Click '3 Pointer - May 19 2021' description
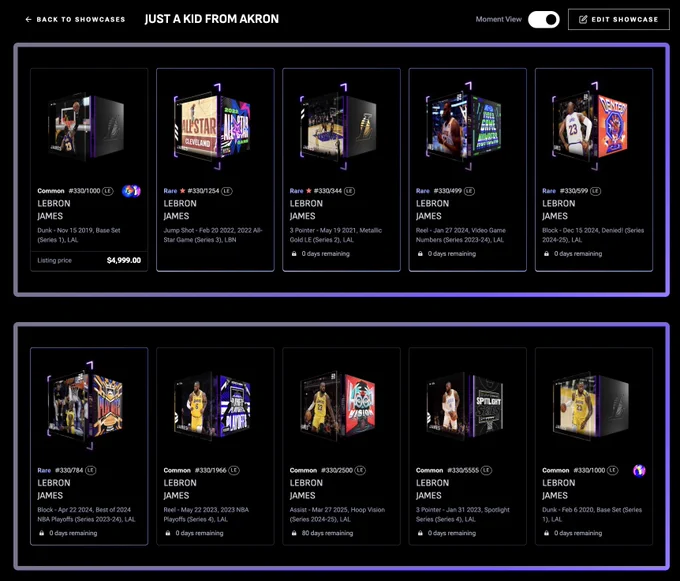 [x=336, y=235]
